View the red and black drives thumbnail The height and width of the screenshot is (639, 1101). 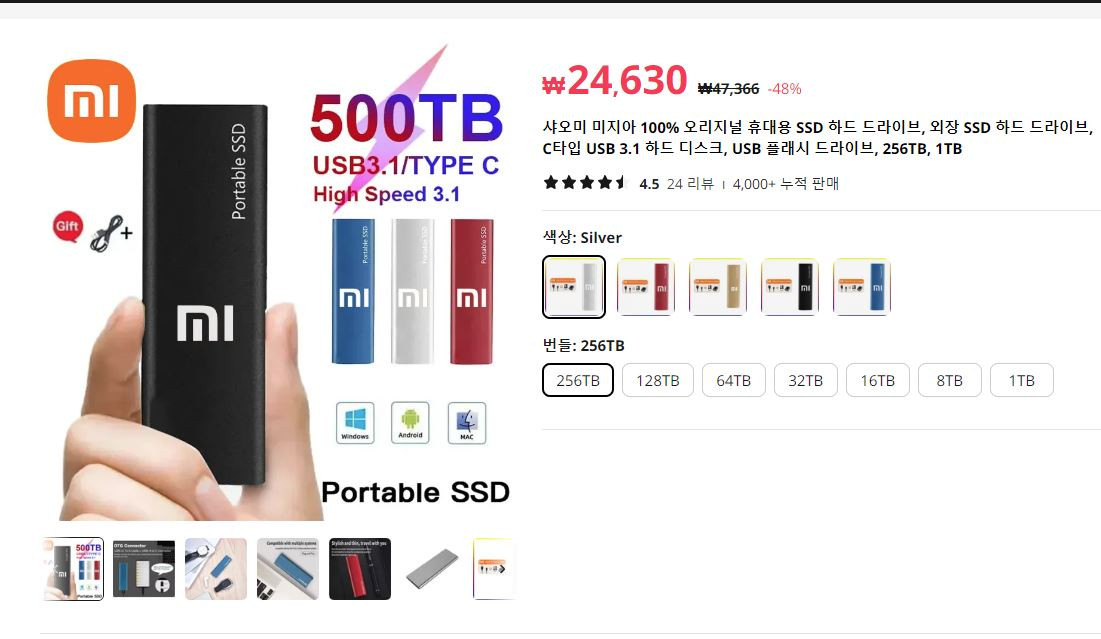(360, 569)
